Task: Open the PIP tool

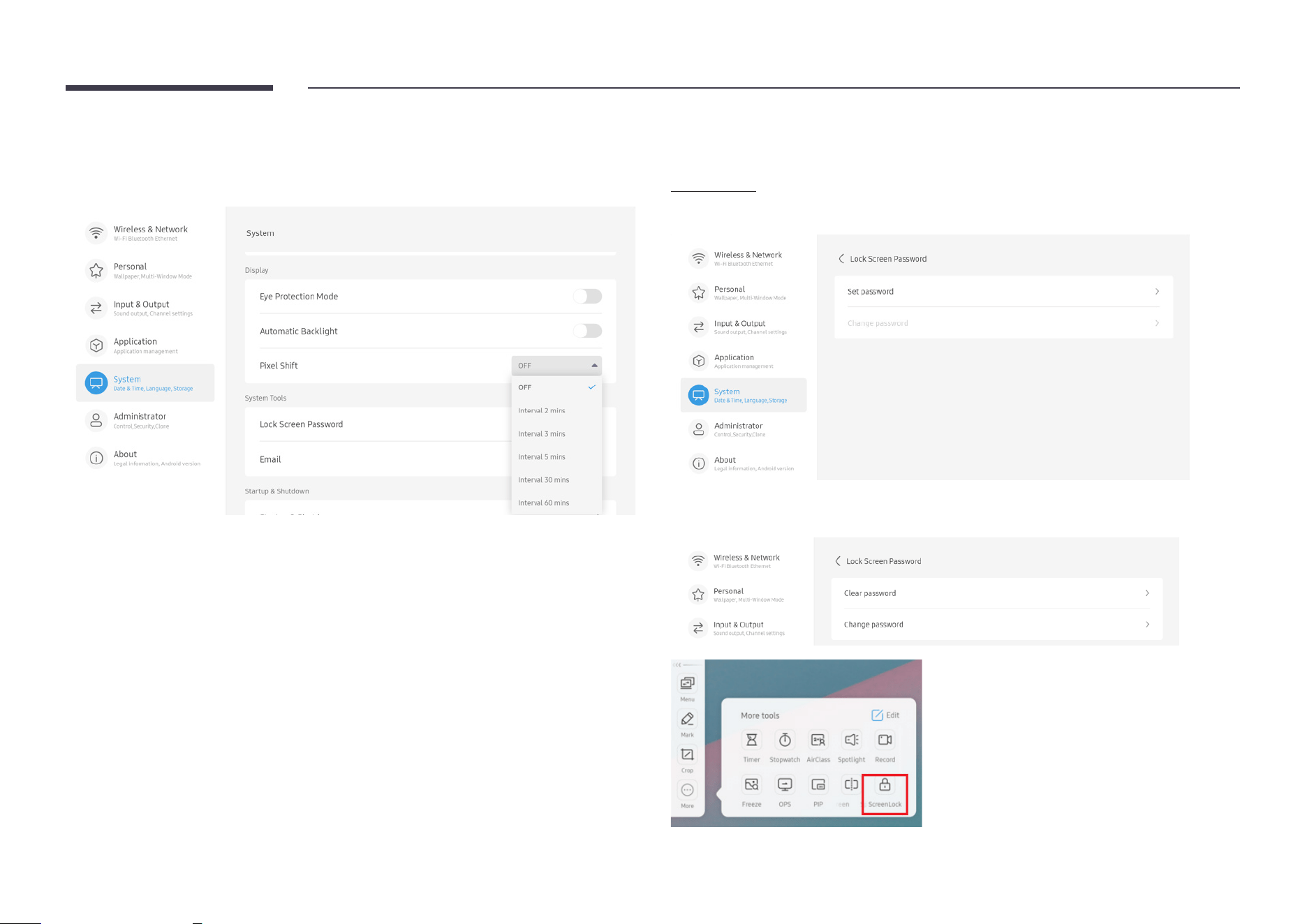Action: tap(818, 791)
